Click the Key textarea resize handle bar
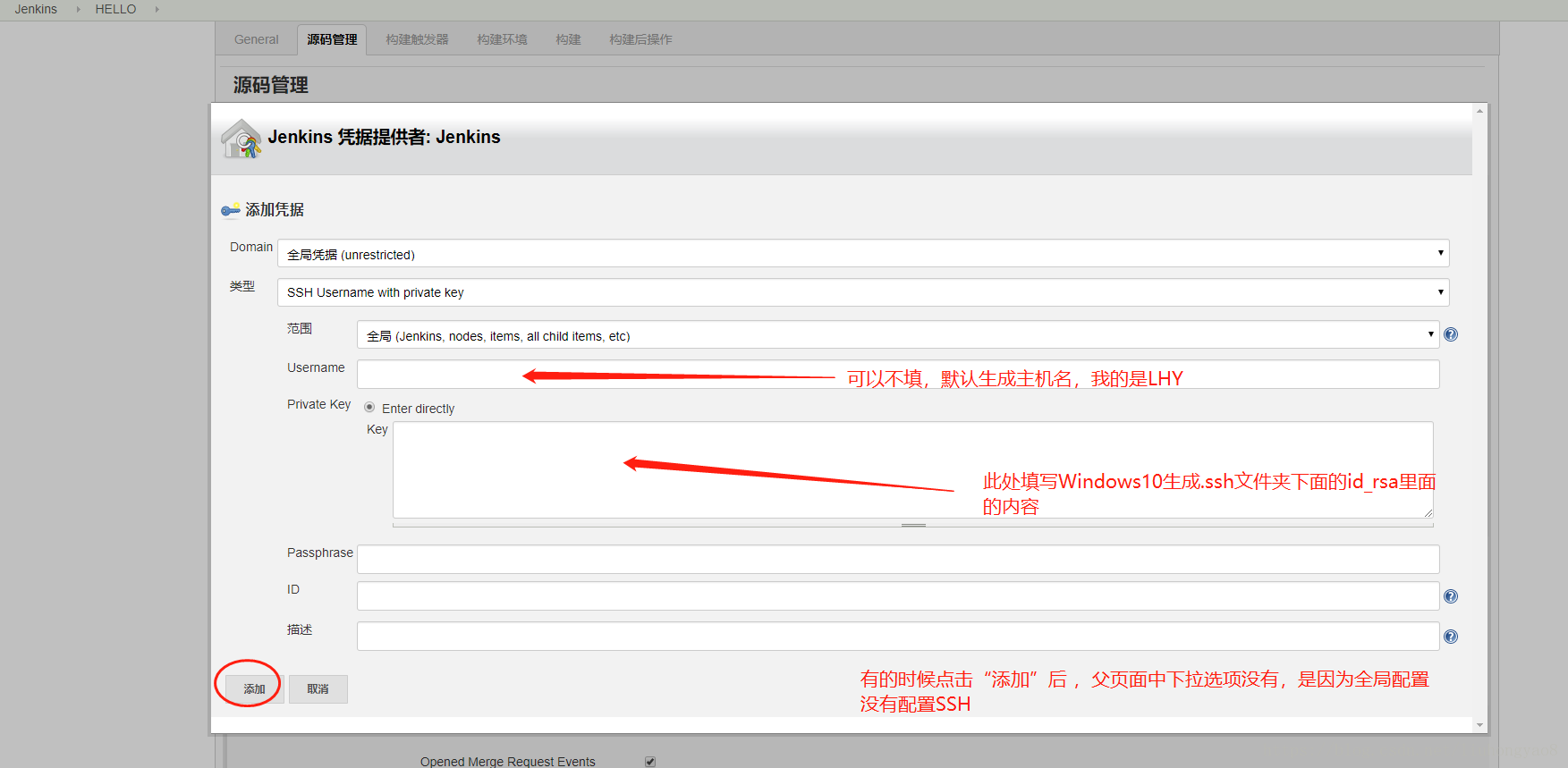The height and width of the screenshot is (768, 1568). click(x=913, y=525)
